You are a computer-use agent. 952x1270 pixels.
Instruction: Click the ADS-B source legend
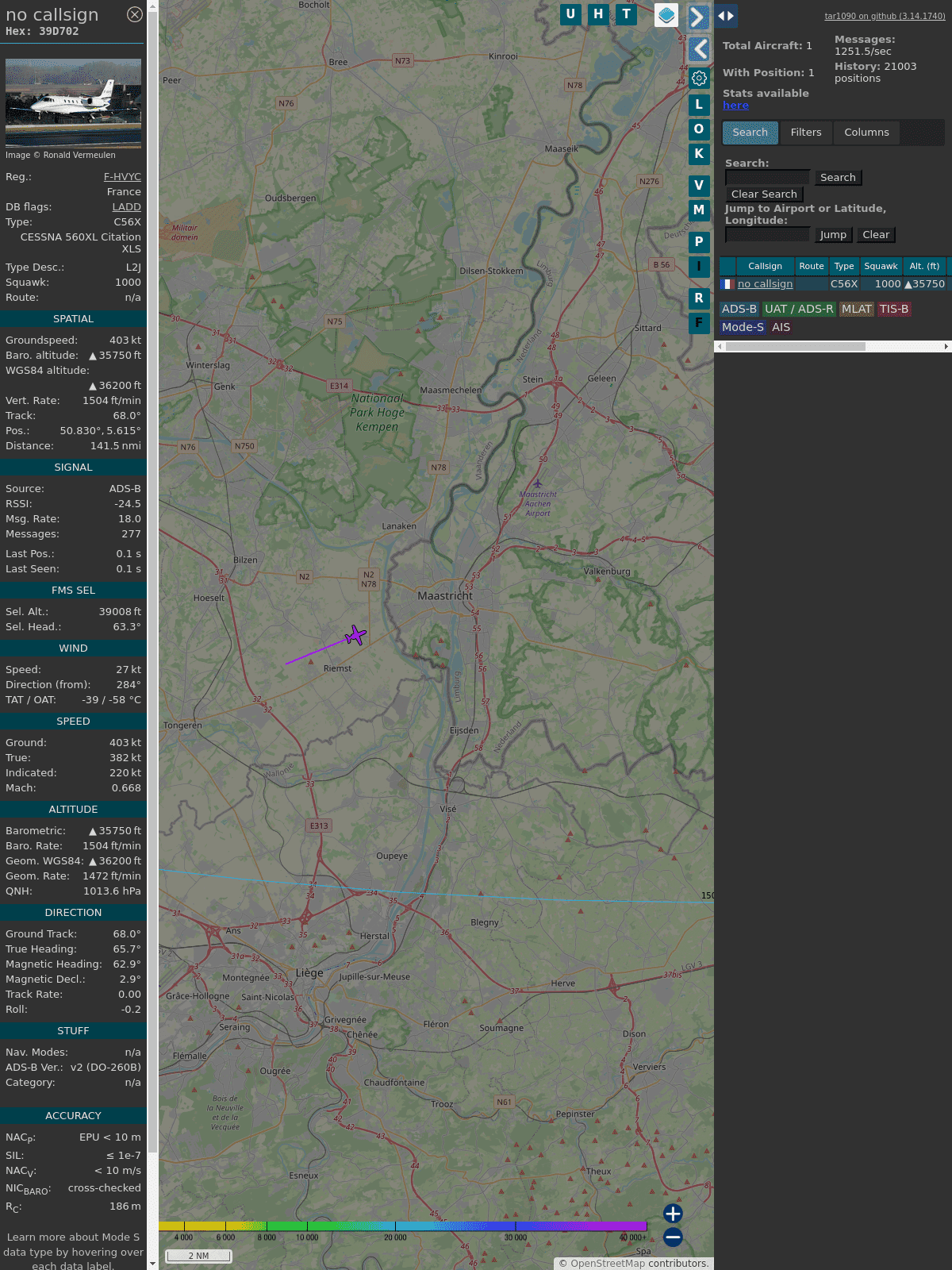click(739, 310)
